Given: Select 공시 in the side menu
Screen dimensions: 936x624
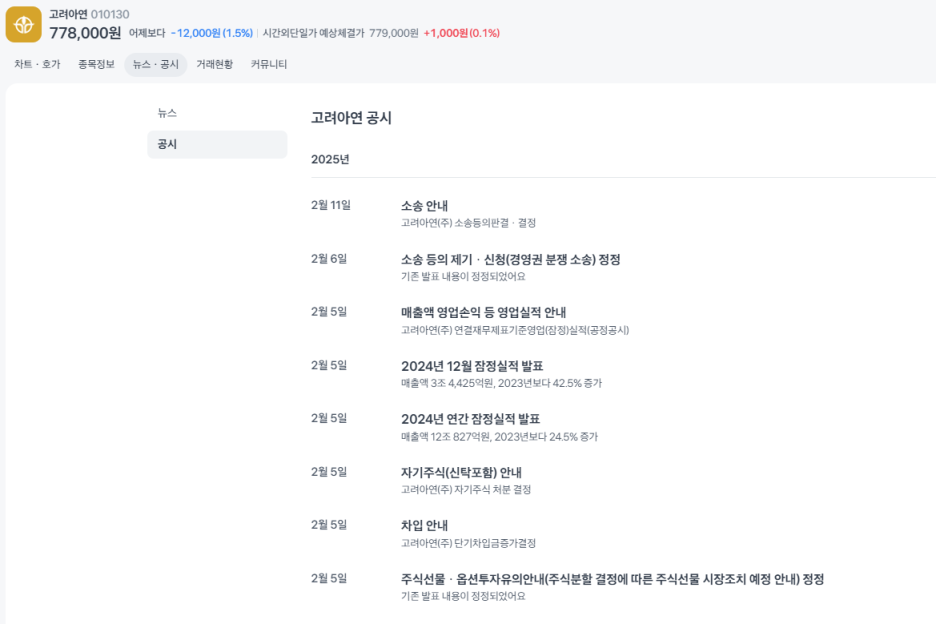Looking at the screenshot, I should (x=217, y=145).
